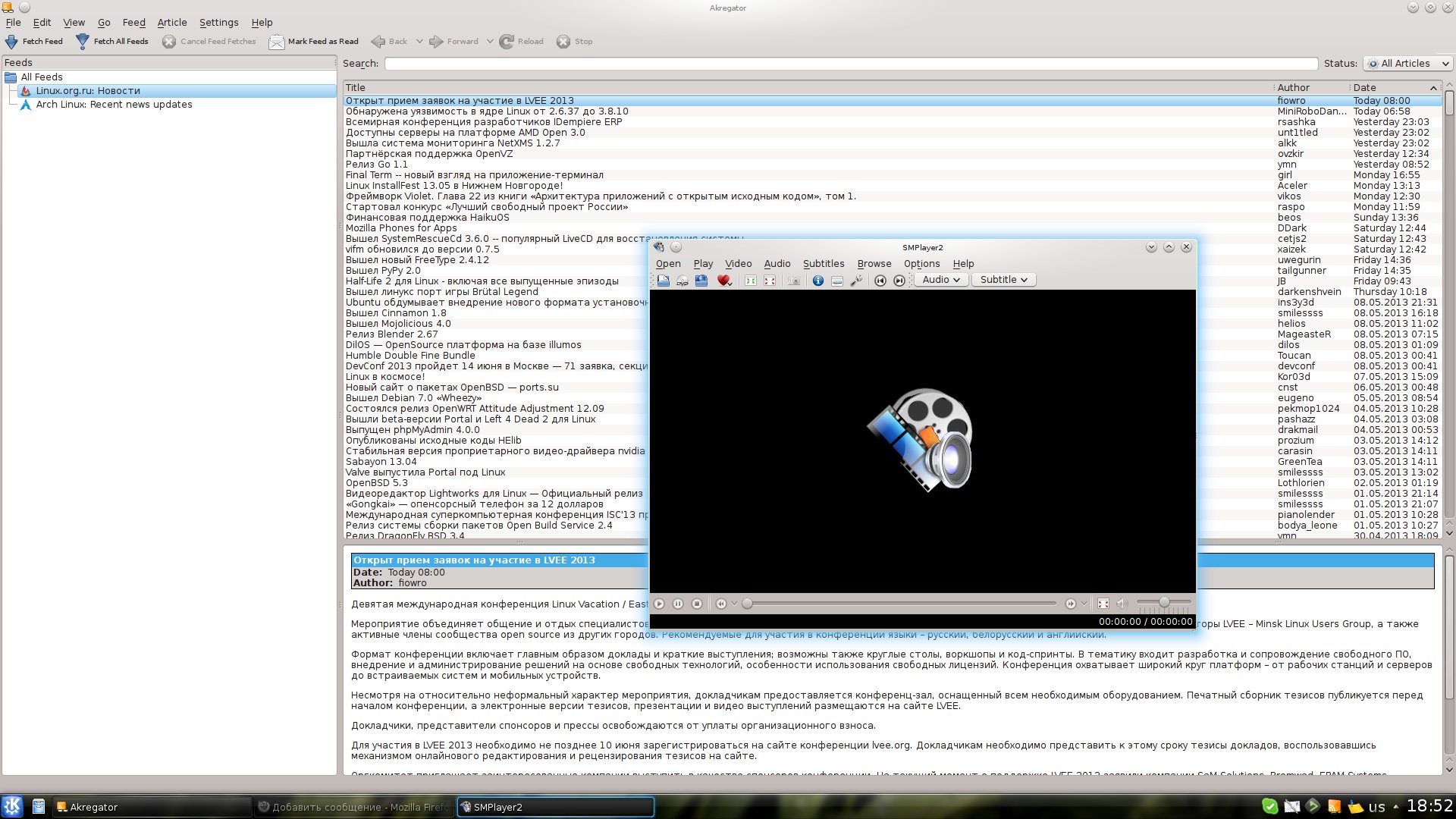1456x819 pixels.
Task: Open rewind options arrow in SMPlayer controls
Action: [734, 604]
